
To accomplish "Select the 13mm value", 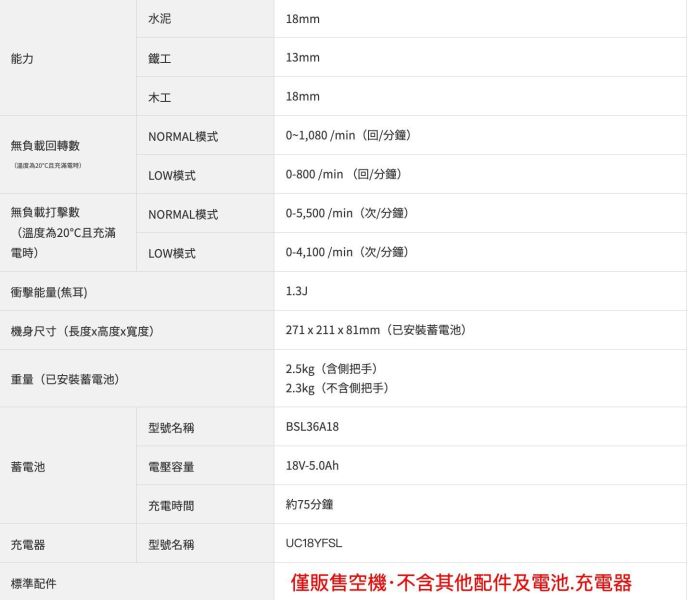I will pyautogui.click(x=302, y=57).
